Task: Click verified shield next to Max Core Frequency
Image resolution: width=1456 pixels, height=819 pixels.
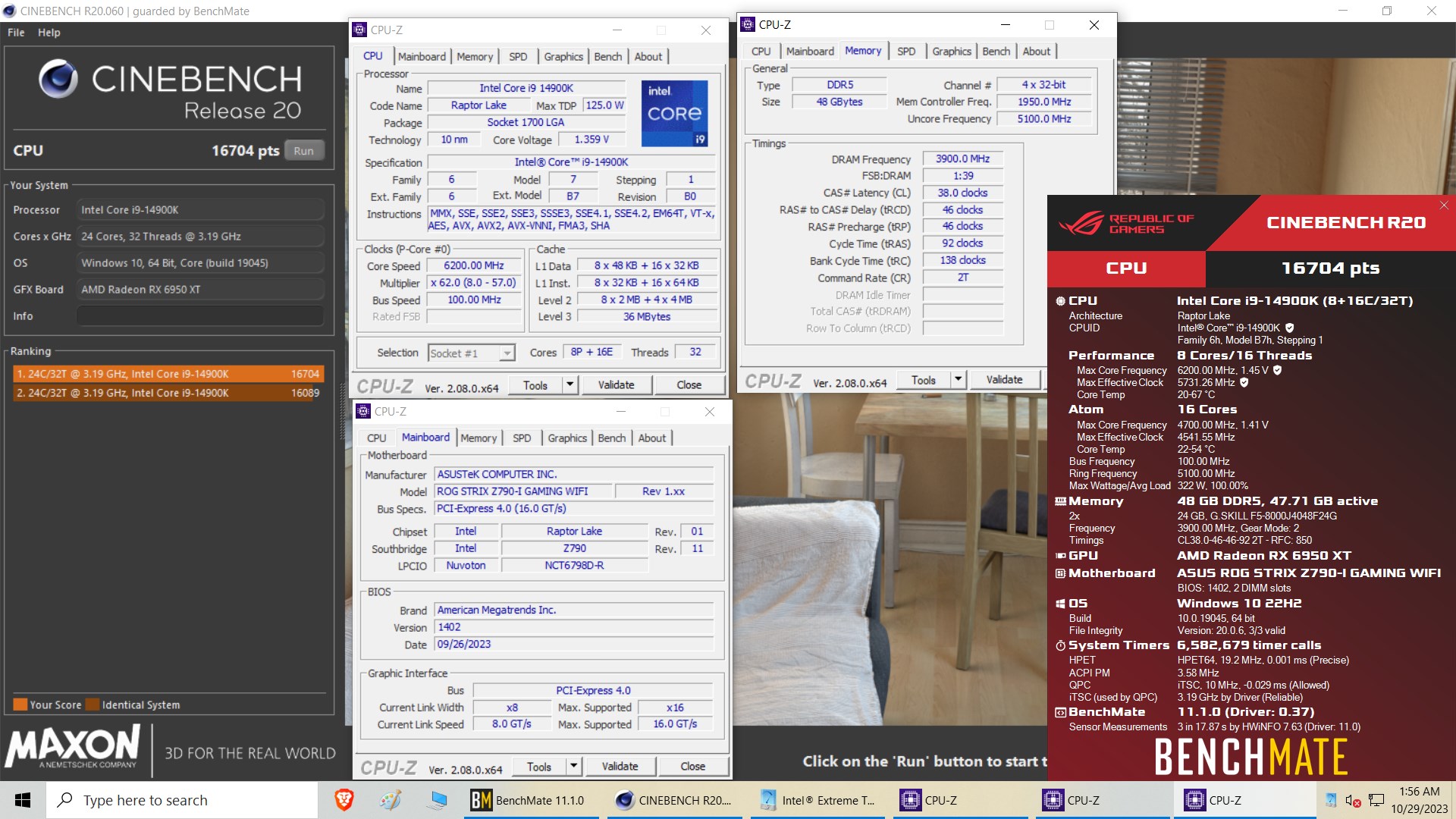Action: tap(1277, 370)
